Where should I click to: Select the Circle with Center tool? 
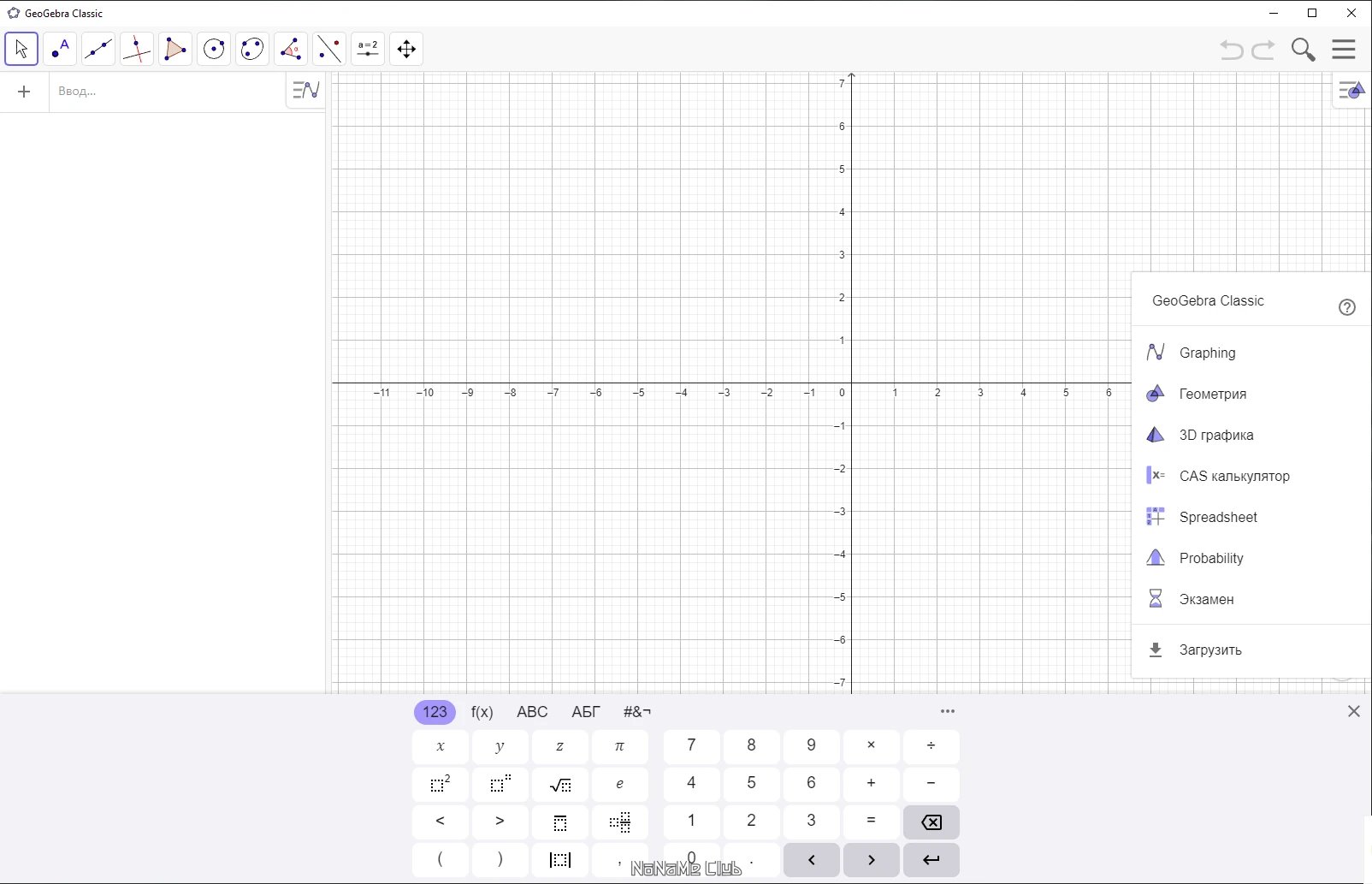pos(214,49)
